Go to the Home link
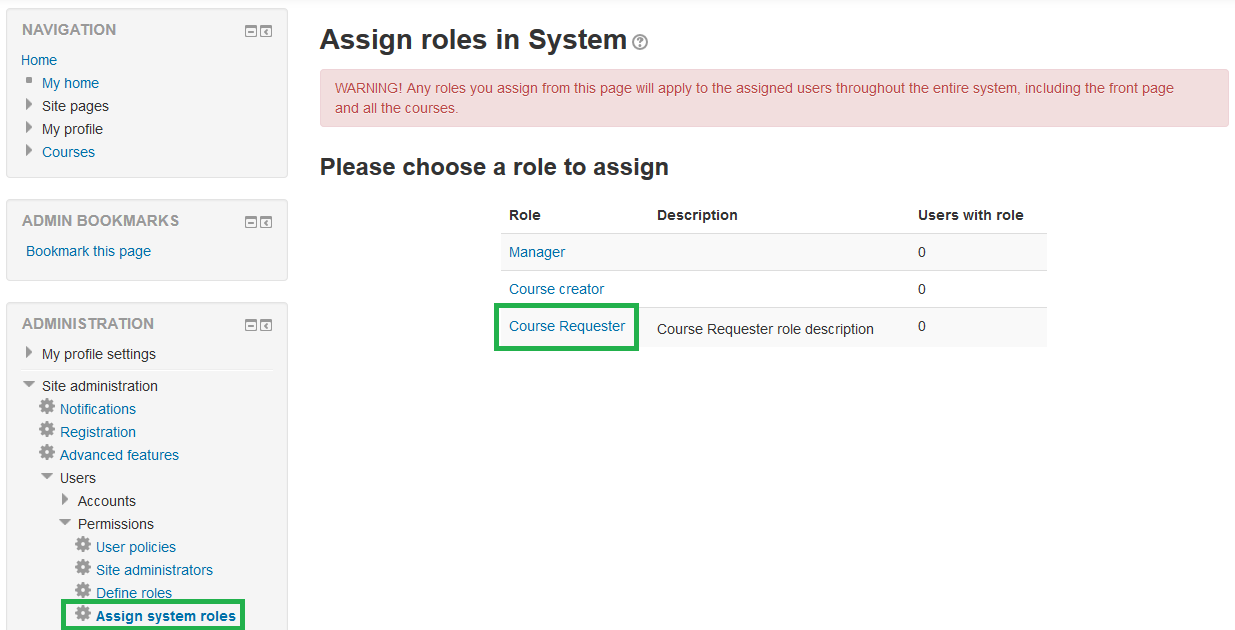The height and width of the screenshot is (630, 1235). (x=39, y=60)
